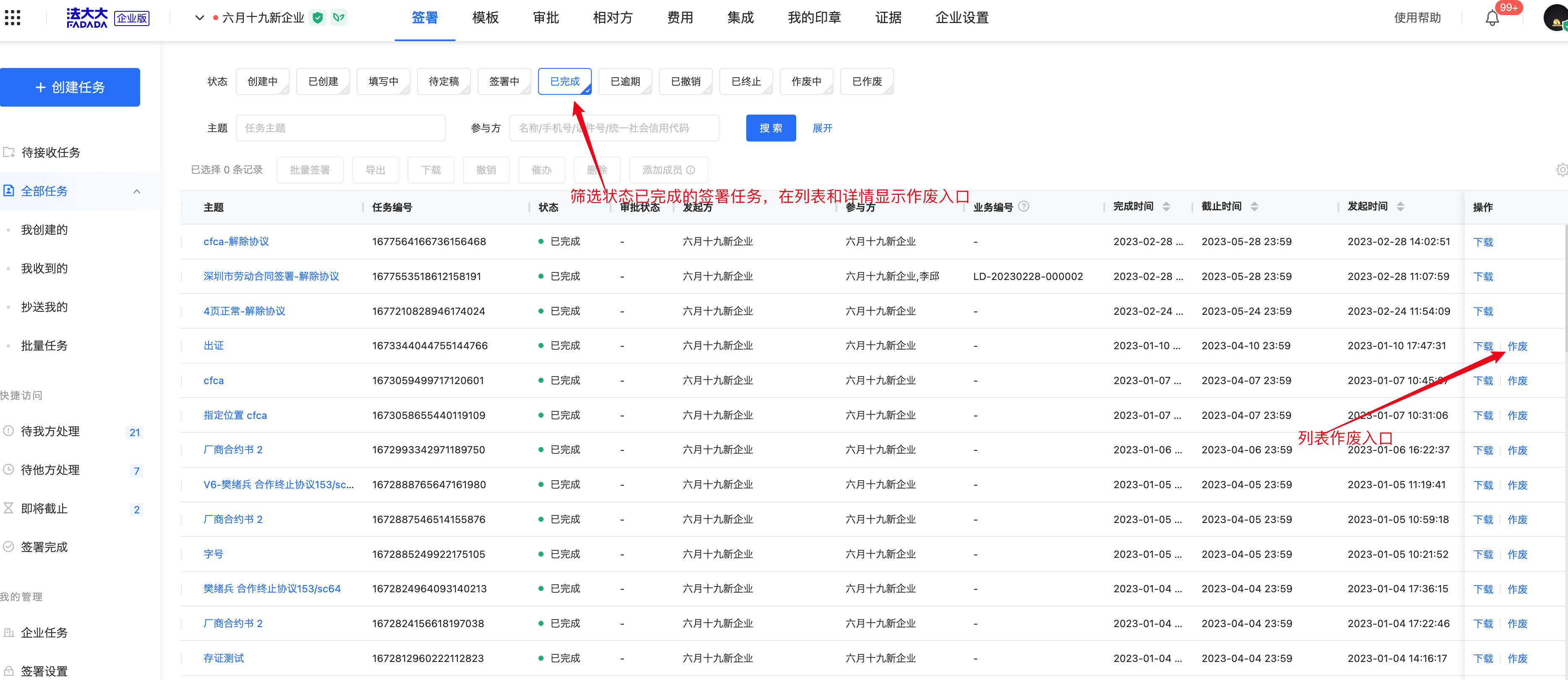Image resolution: width=1568 pixels, height=680 pixels.
Task: Click the 业务编号 help question icon
Action: [x=1024, y=207]
